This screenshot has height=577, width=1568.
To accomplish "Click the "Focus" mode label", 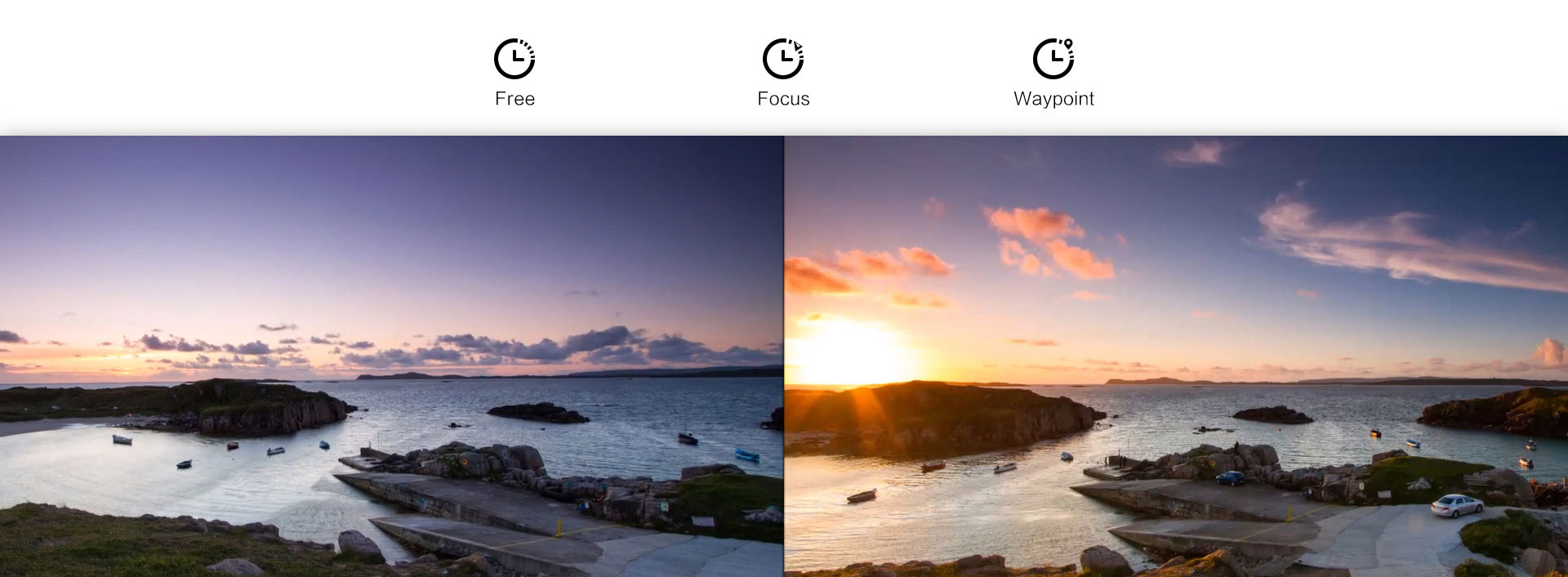I will pyautogui.click(x=783, y=99).
